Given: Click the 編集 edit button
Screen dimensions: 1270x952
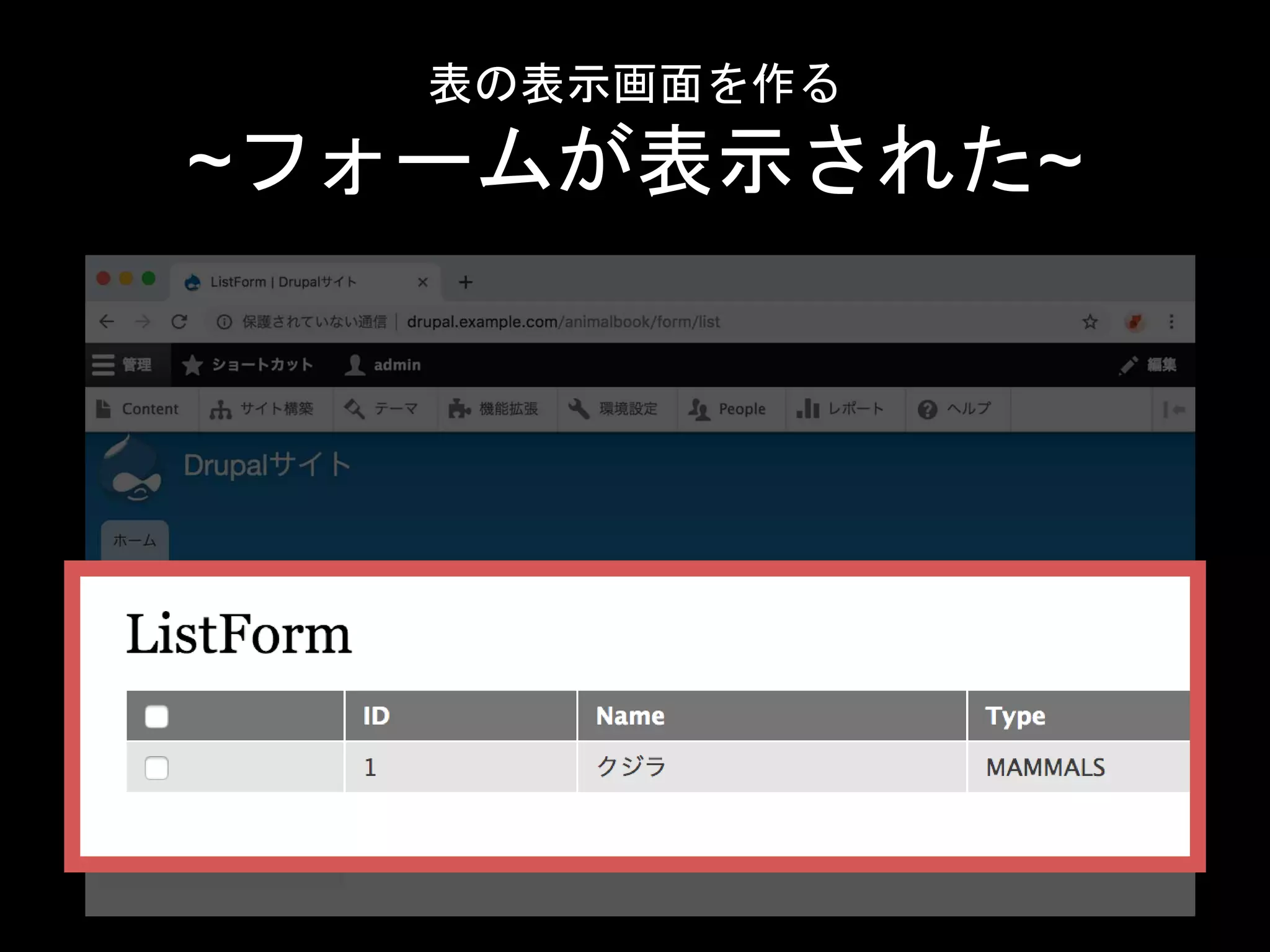Looking at the screenshot, I should pyautogui.click(x=1148, y=365).
